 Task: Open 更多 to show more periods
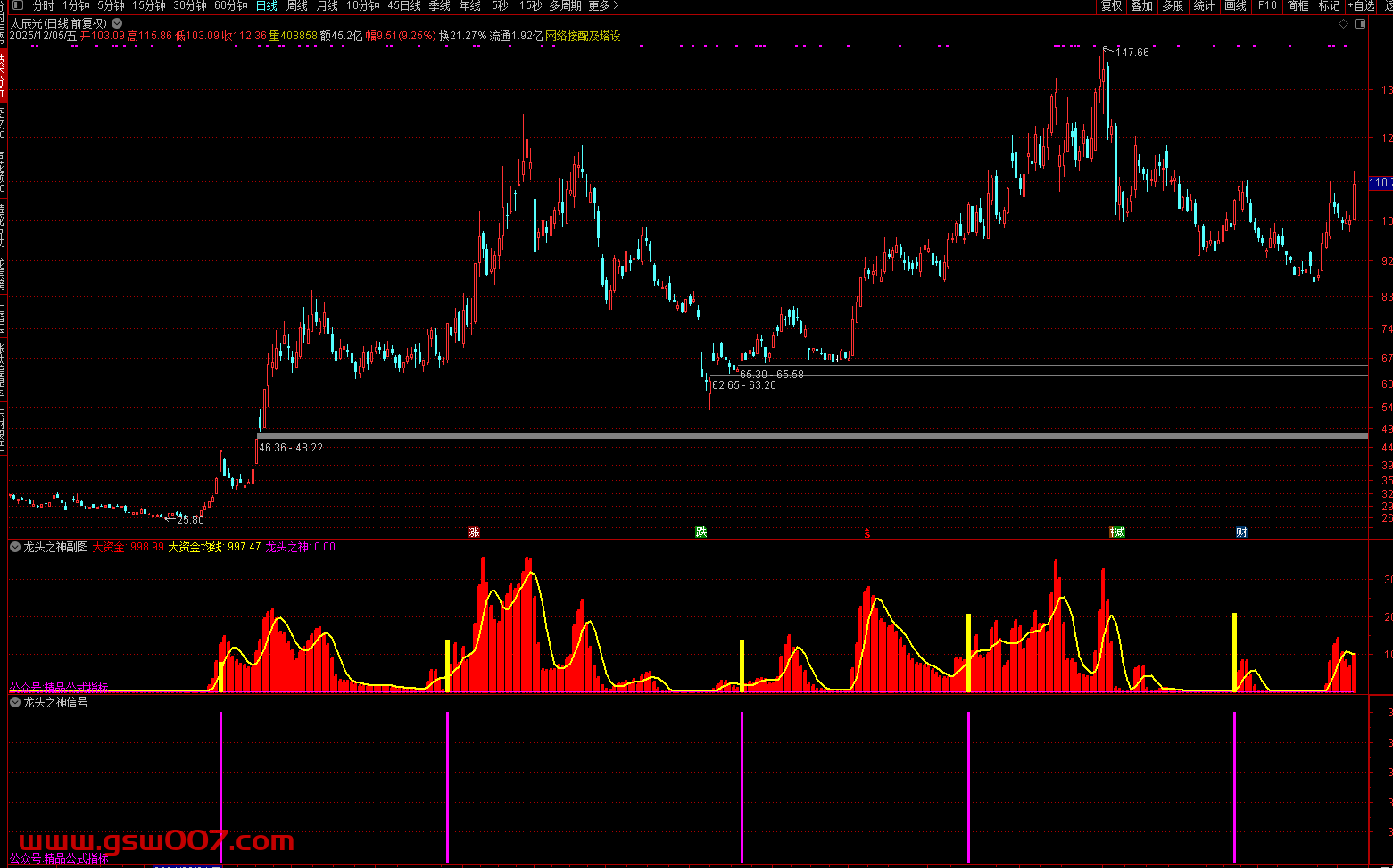(602, 6)
